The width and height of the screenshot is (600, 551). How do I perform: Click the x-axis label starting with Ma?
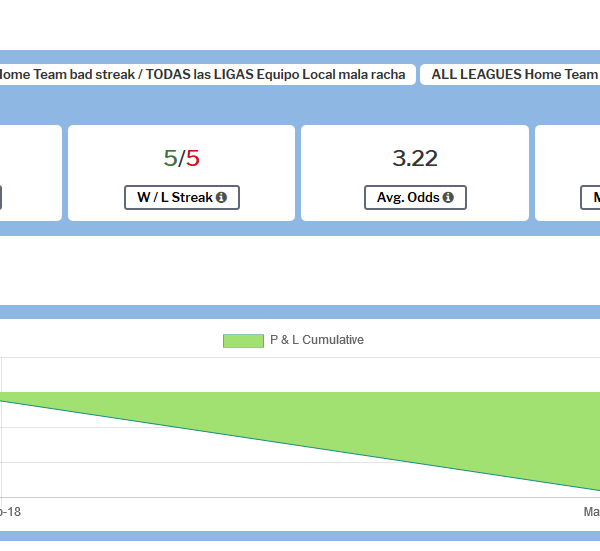[x=591, y=512]
